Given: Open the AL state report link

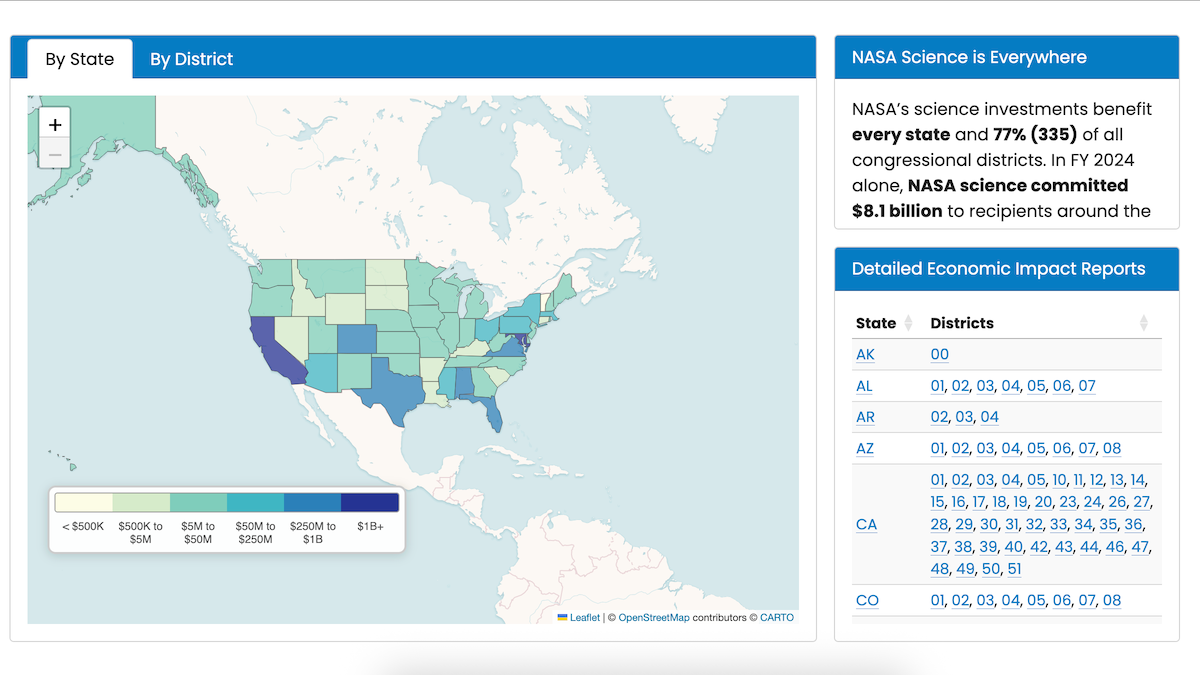Looking at the screenshot, I should (x=865, y=386).
